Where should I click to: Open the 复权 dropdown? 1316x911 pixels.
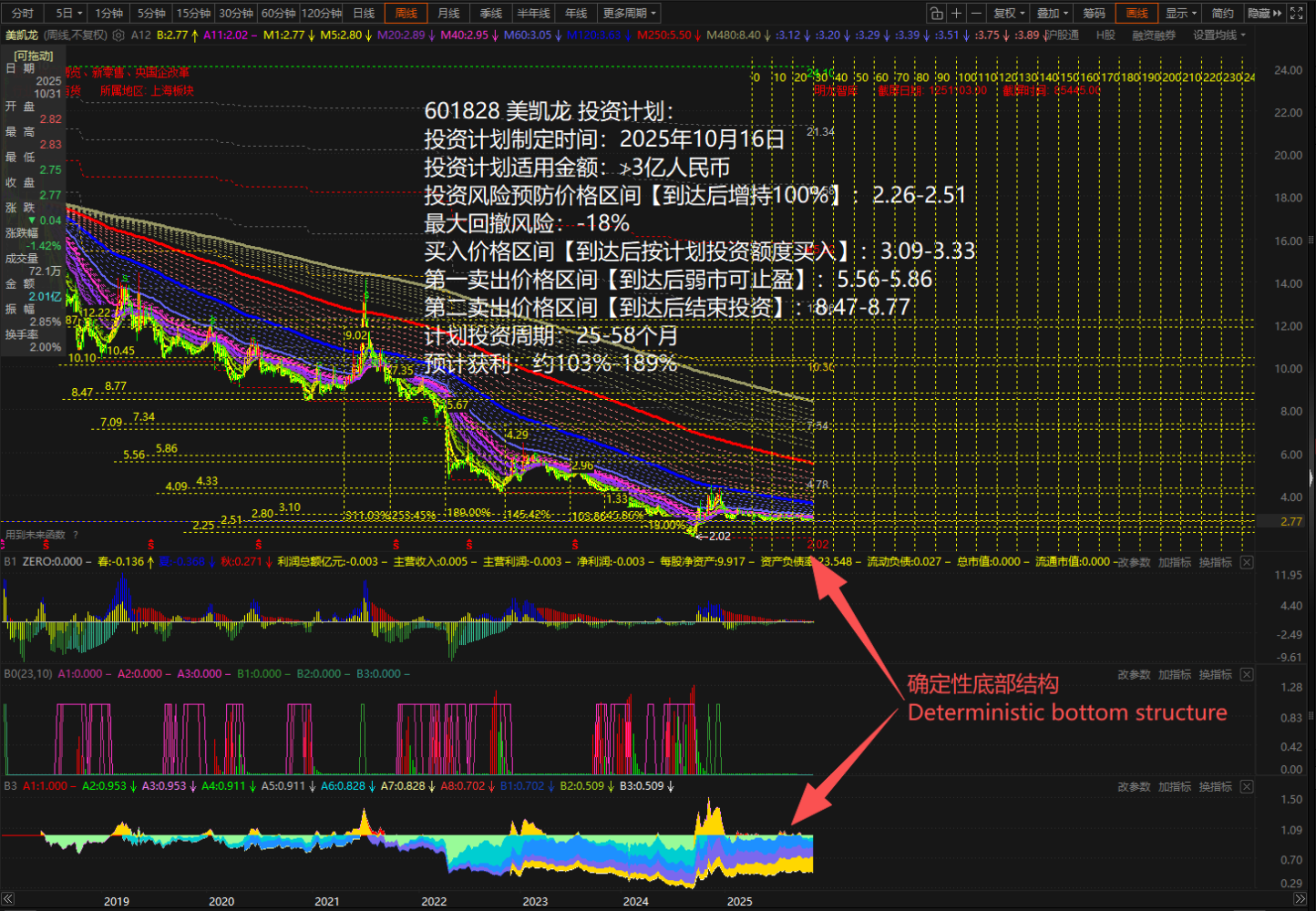pos(1009,13)
